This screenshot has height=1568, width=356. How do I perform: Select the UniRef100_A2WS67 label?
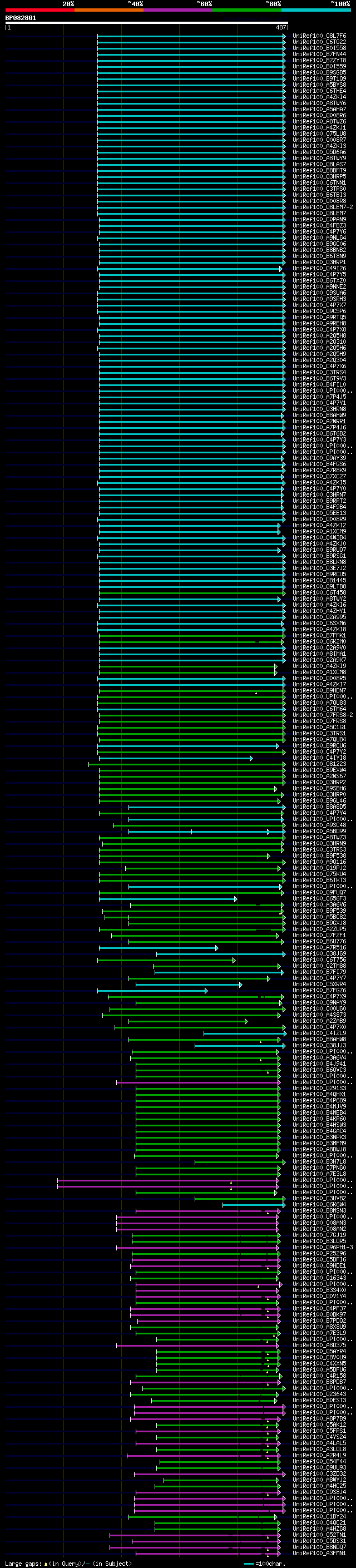click(x=319, y=776)
